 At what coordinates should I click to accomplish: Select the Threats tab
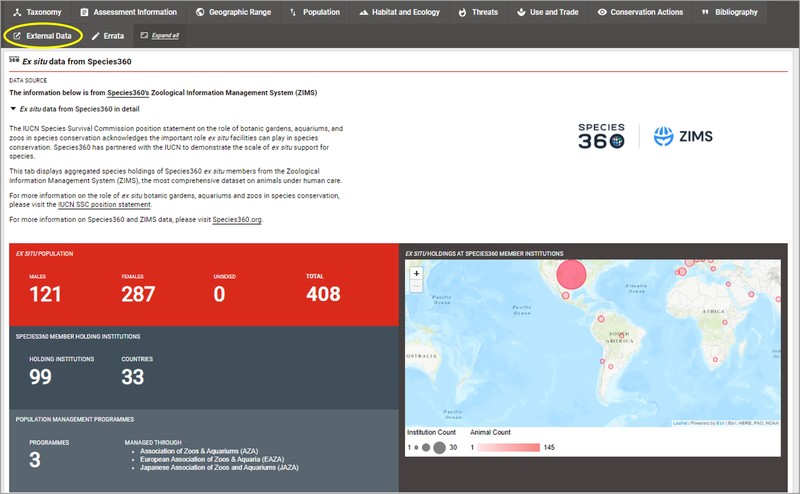pos(478,12)
